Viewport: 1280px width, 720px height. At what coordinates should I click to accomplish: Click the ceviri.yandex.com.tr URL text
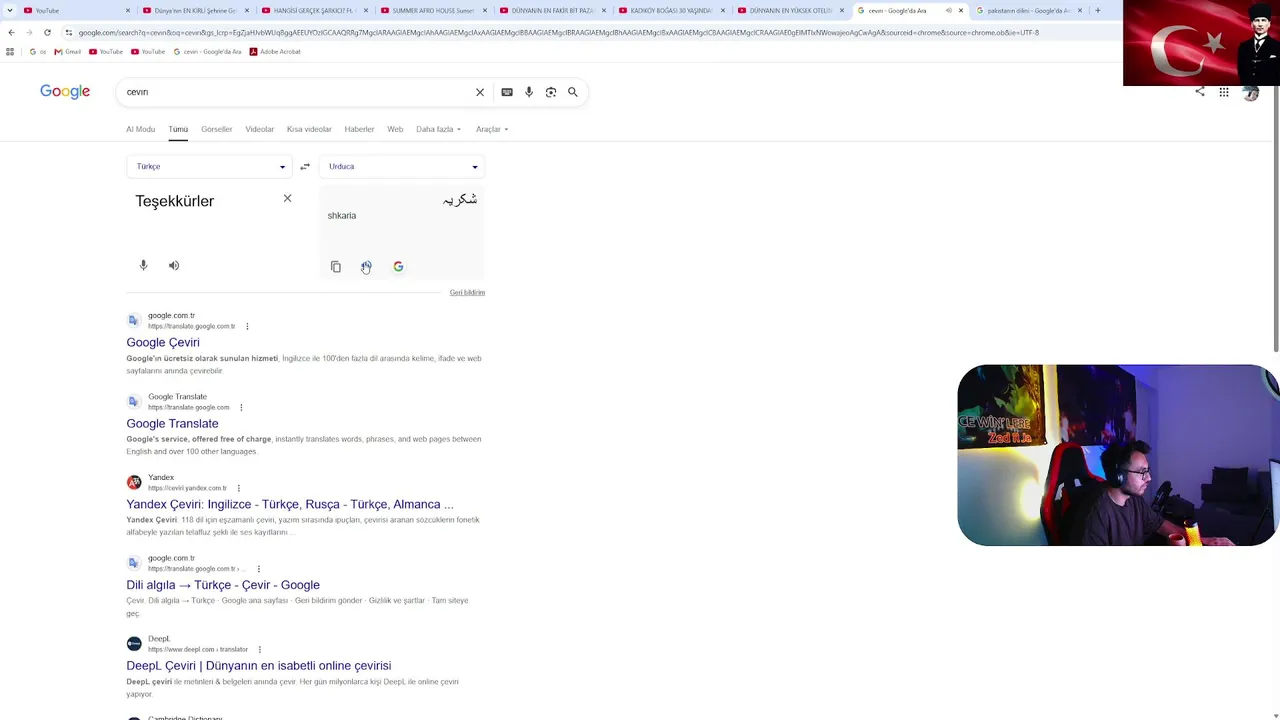pos(188,489)
